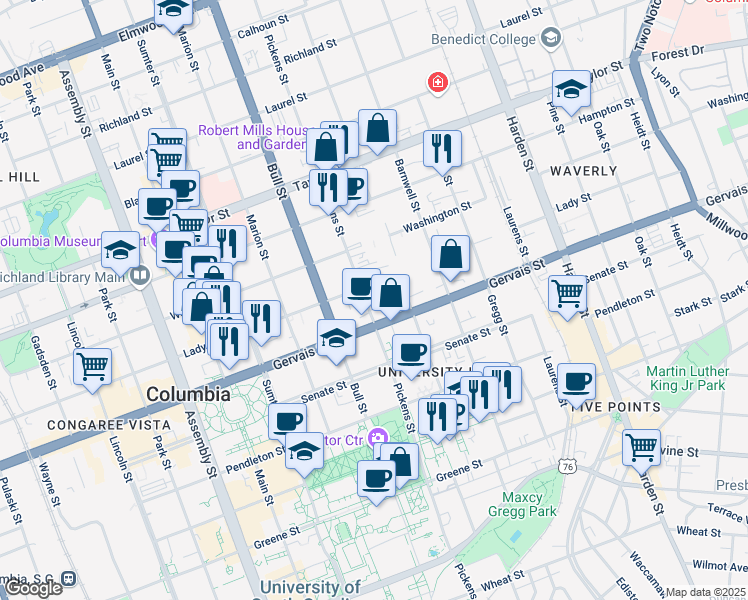Click the shopping bag marker below Washington St label

(x=450, y=257)
